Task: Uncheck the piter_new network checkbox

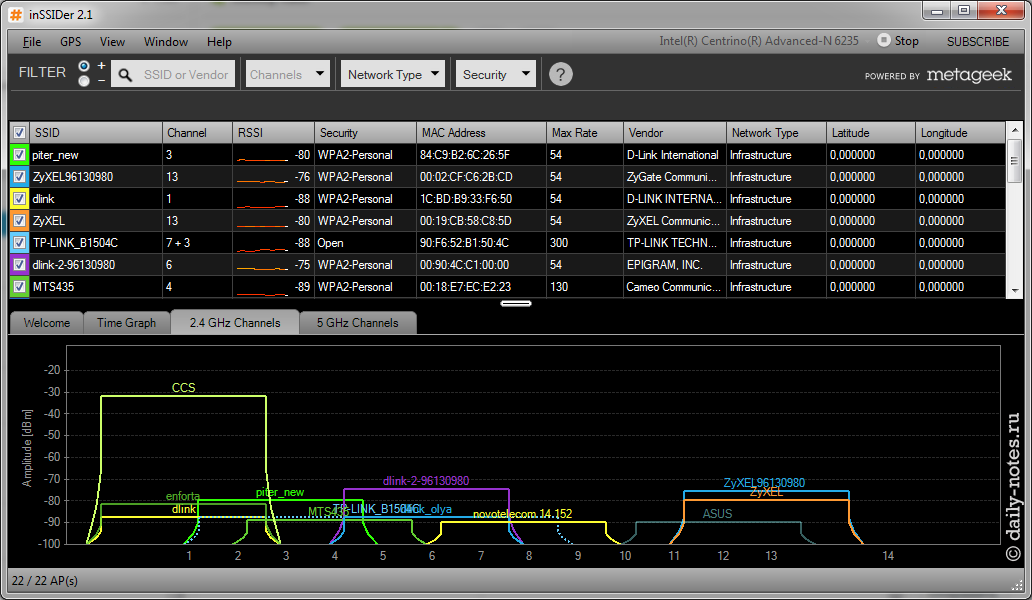Action: click(19, 155)
